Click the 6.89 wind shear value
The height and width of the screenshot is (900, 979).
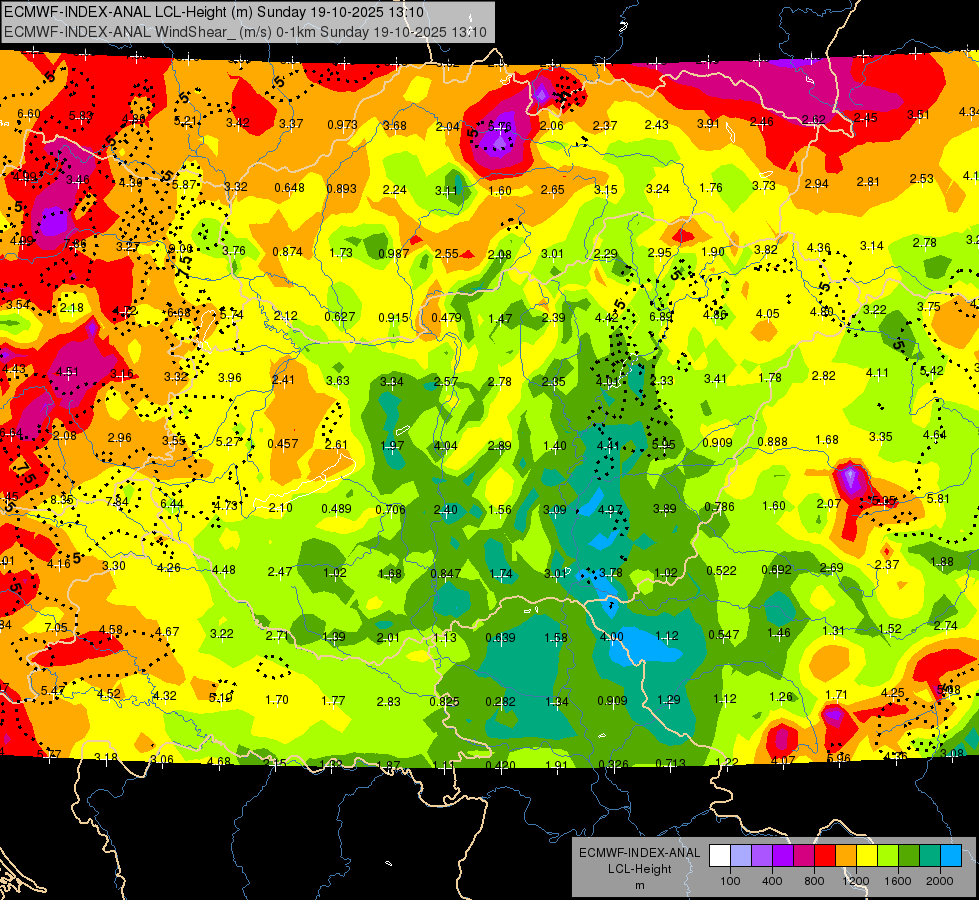point(661,317)
